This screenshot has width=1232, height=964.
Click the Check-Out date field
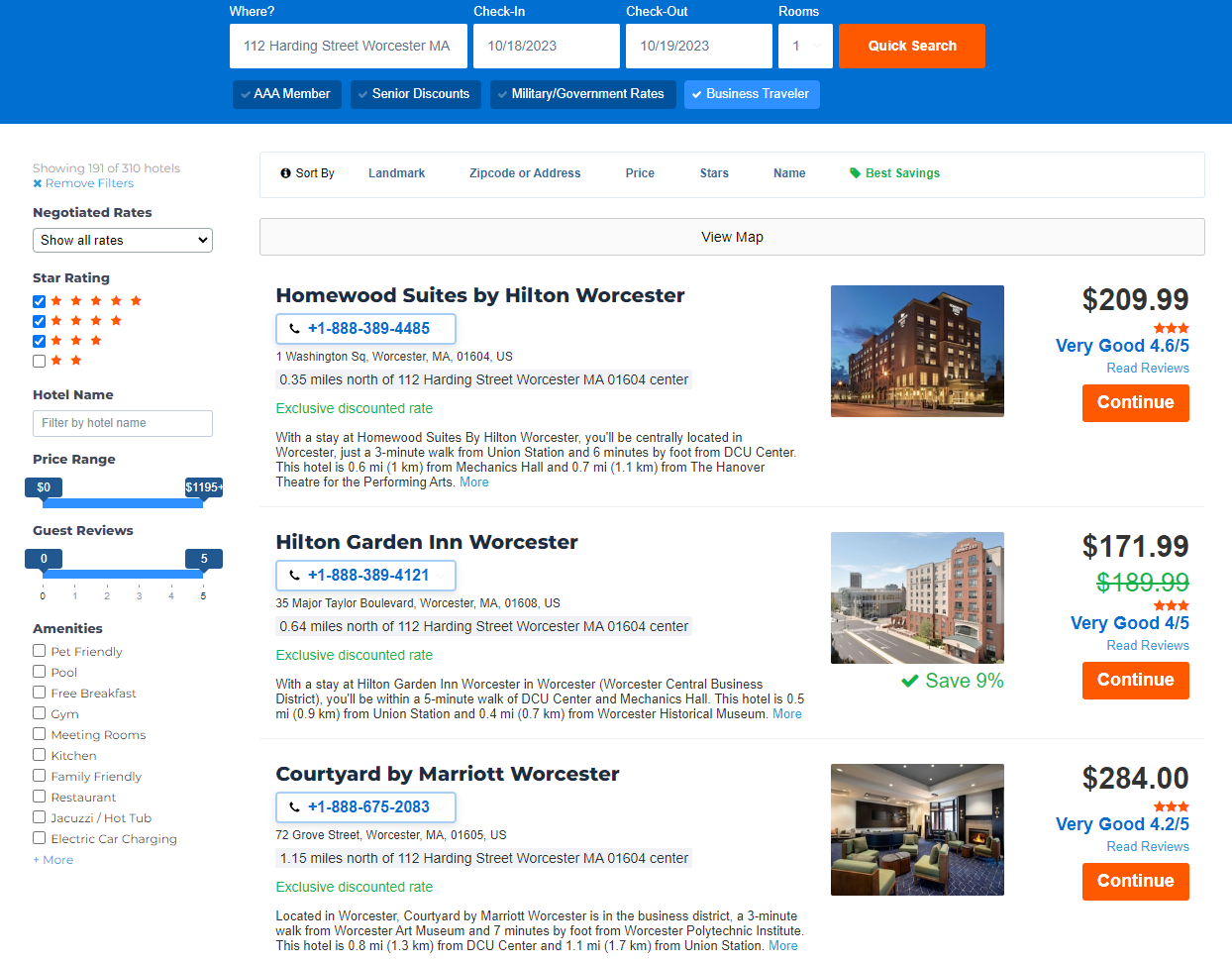click(699, 47)
